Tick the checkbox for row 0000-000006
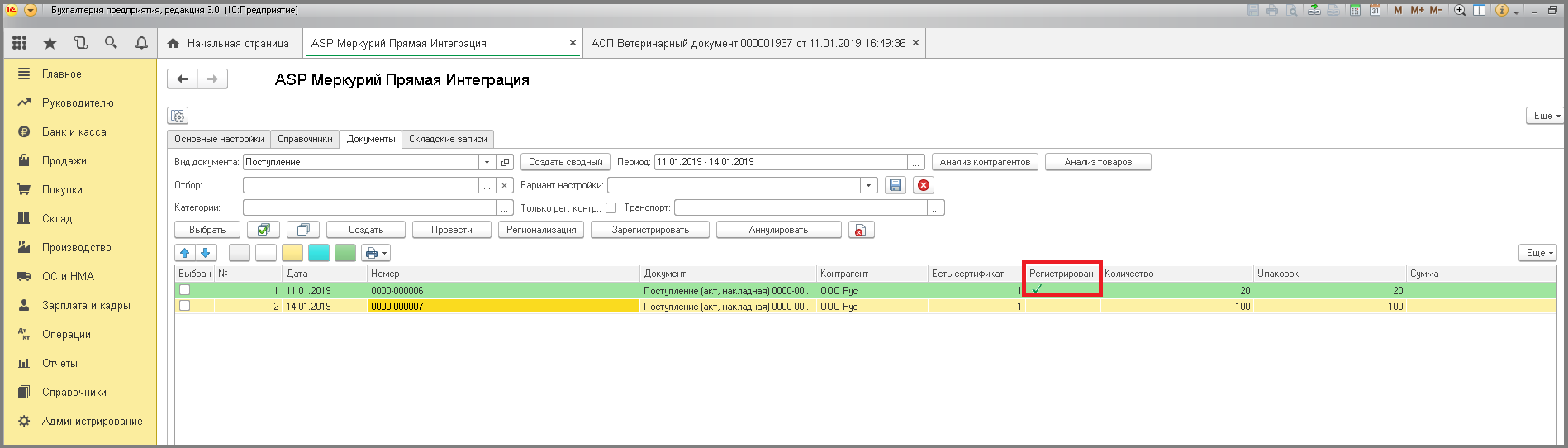 coord(185,290)
